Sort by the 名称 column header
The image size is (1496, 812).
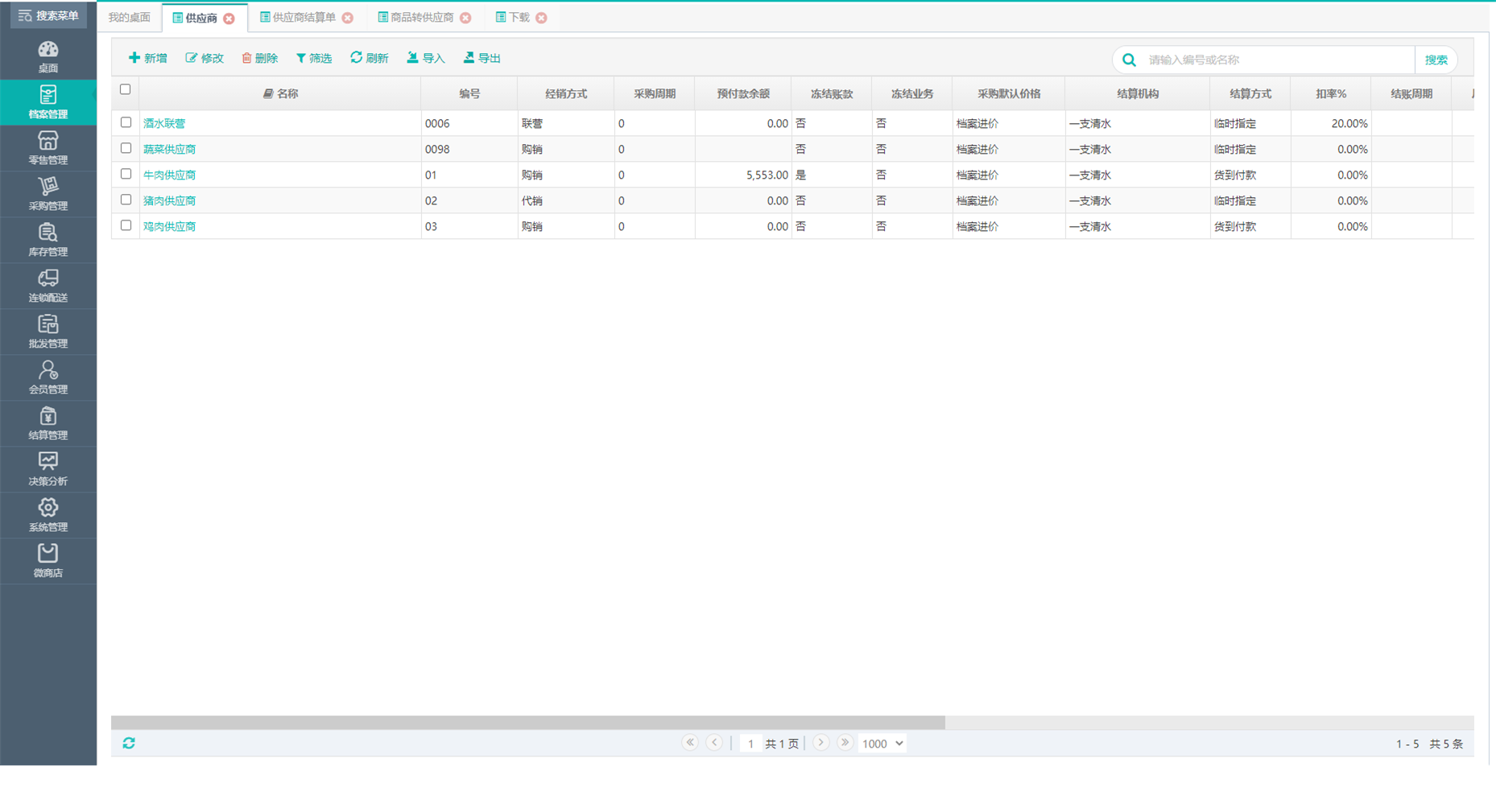(280, 93)
